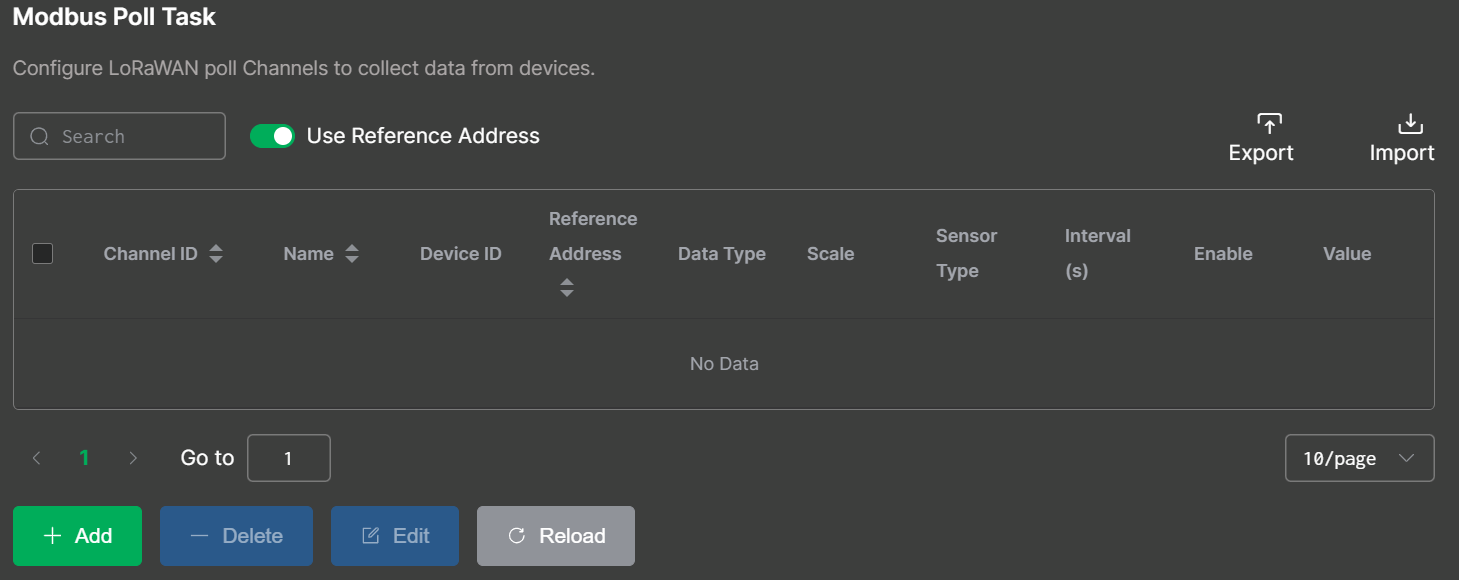Click the Import download icon
The width and height of the screenshot is (1459, 580).
(1410, 124)
